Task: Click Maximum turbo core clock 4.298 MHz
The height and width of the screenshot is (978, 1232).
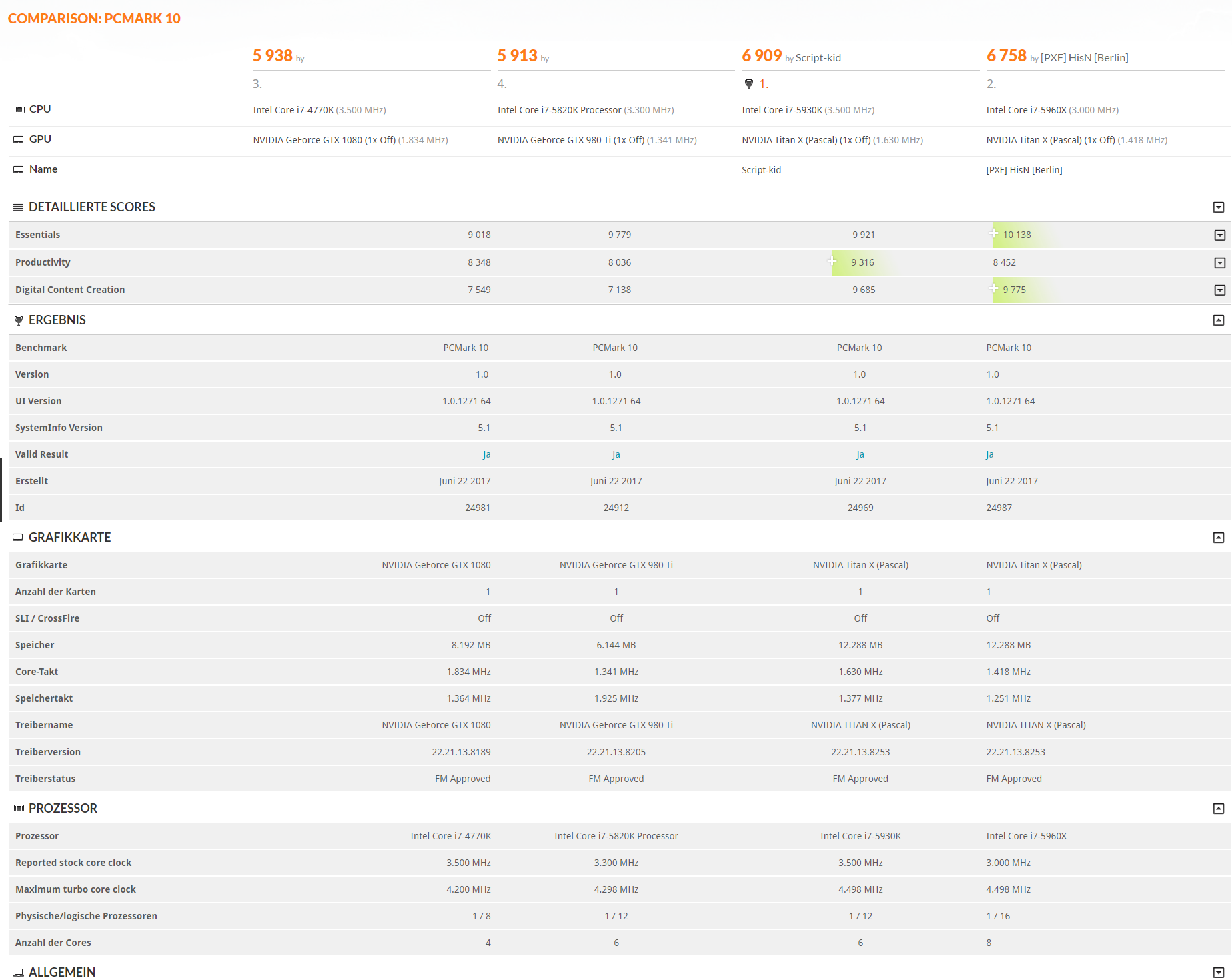Action: (616, 889)
